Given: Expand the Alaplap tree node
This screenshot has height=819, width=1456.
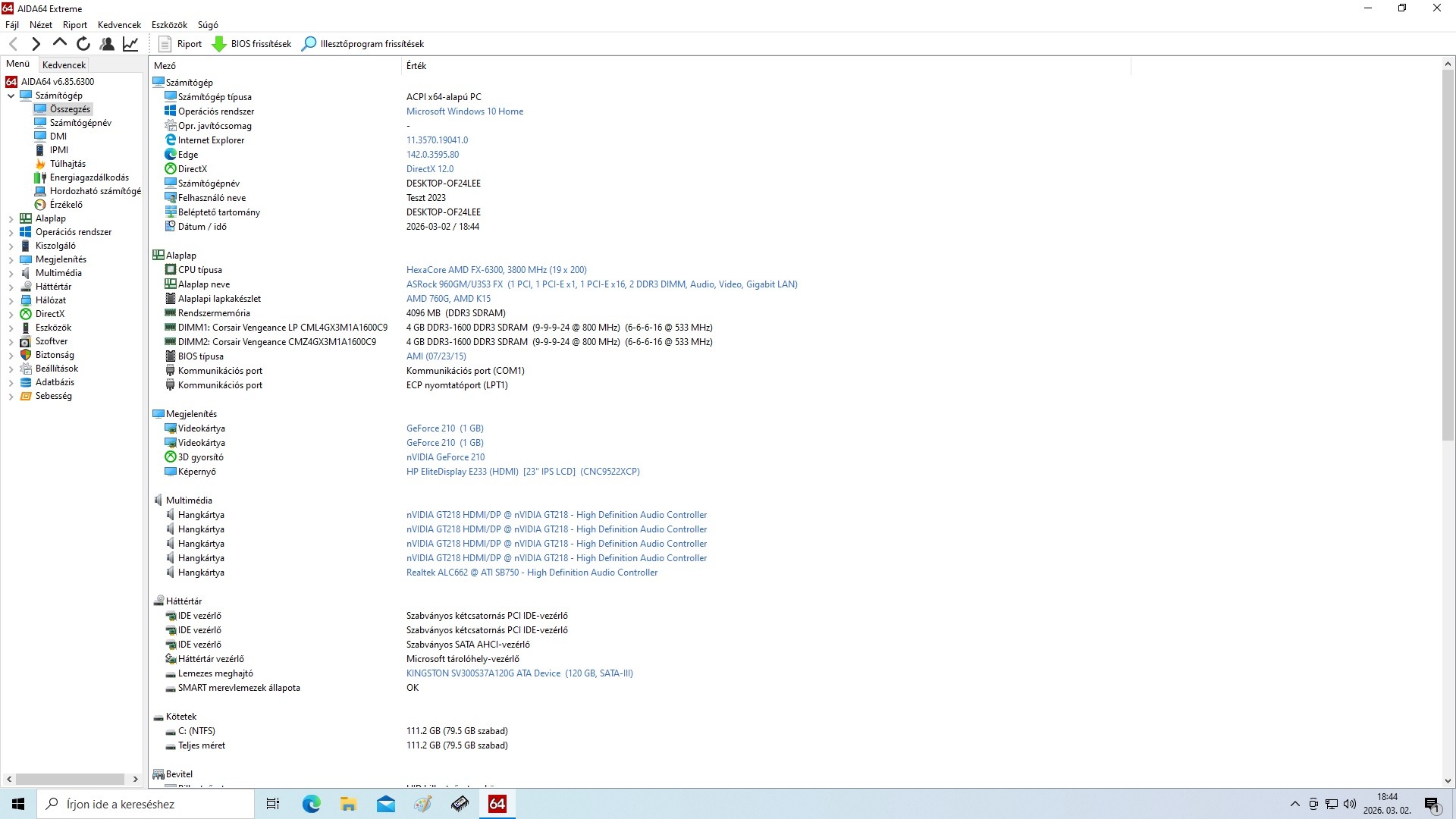Looking at the screenshot, I should (11, 218).
